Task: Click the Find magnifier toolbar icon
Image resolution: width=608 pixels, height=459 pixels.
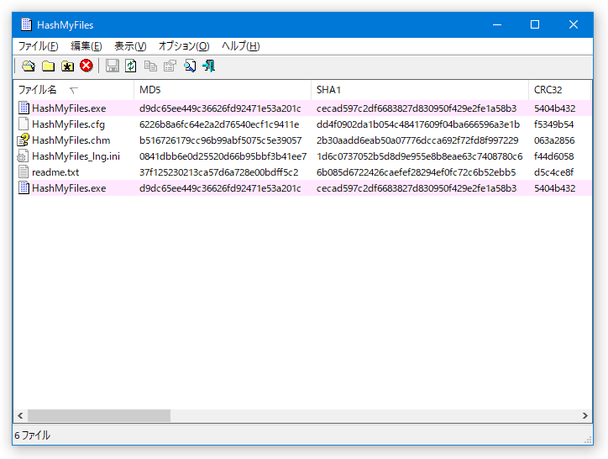Action: tap(190, 66)
